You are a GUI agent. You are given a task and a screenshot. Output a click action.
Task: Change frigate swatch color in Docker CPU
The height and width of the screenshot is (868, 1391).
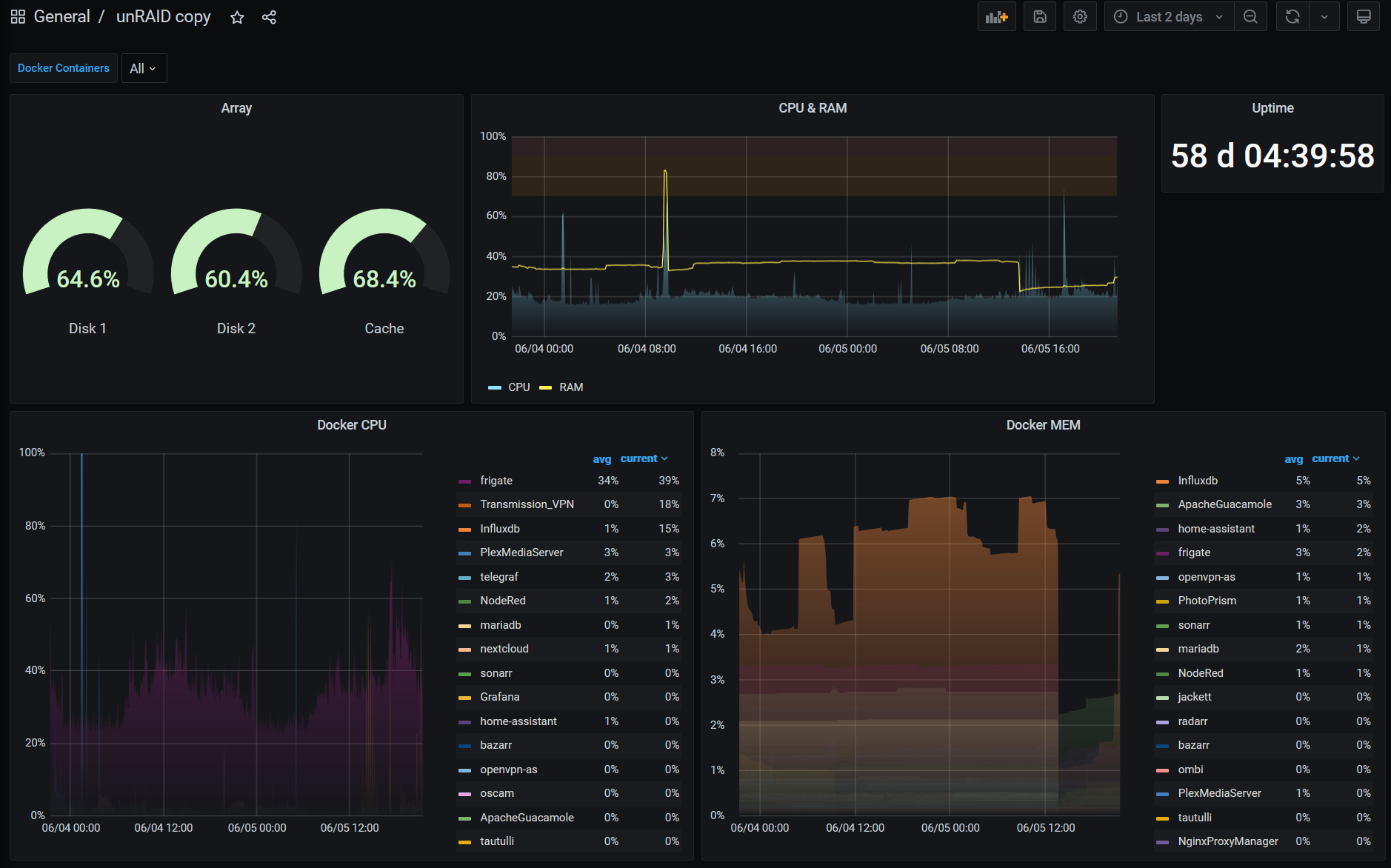(x=465, y=481)
